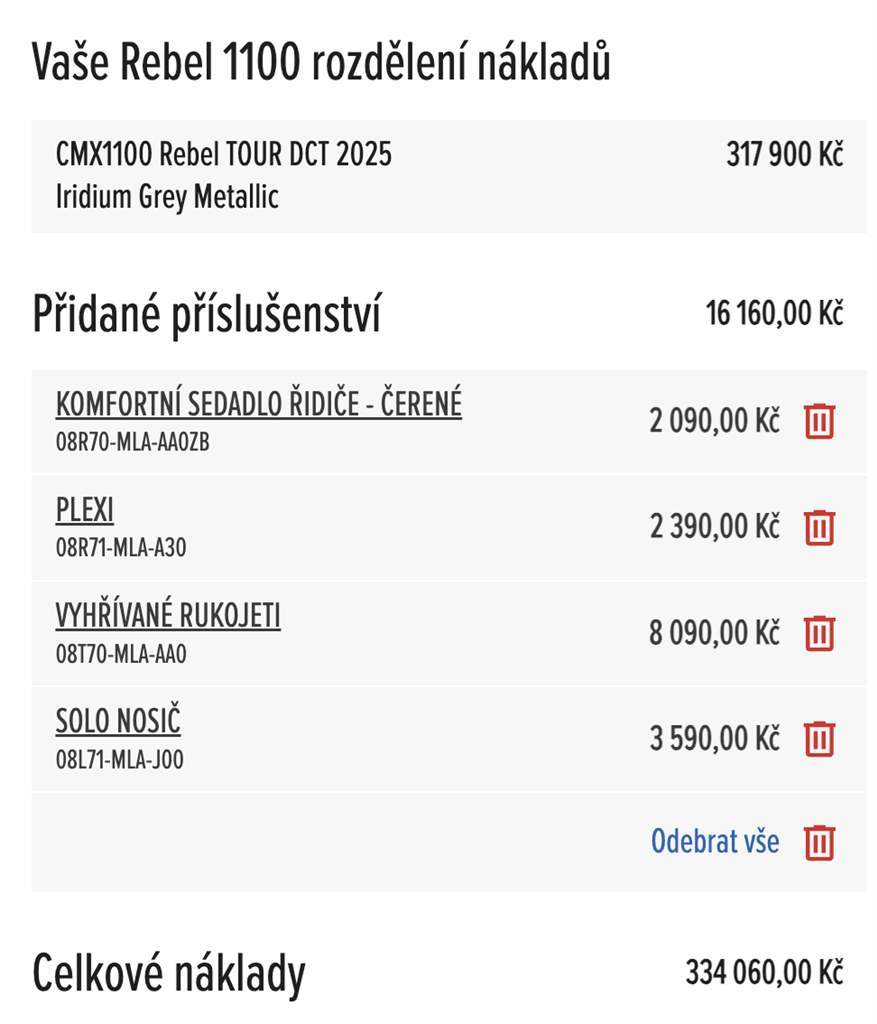Select the Iridium Grey Metallic color text
This screenshot has height=1024, width=877.
pos(167,197)
